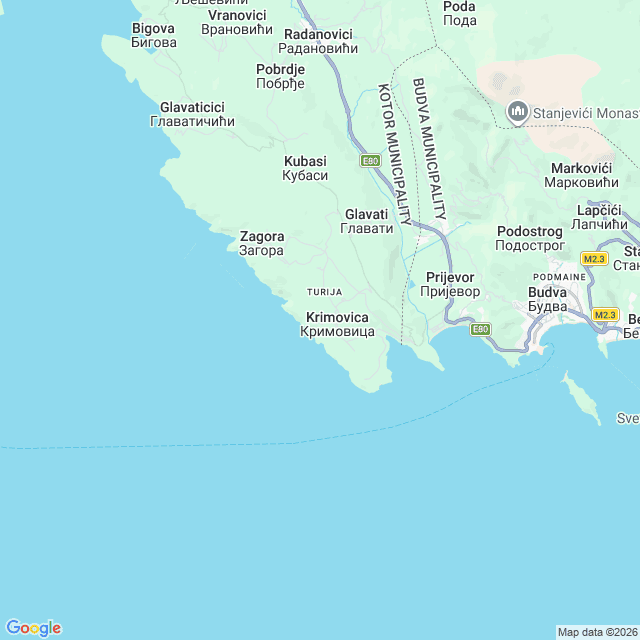
Task: Click the KOTOR MUNICIPALITY boundary label
Action: 395,154
